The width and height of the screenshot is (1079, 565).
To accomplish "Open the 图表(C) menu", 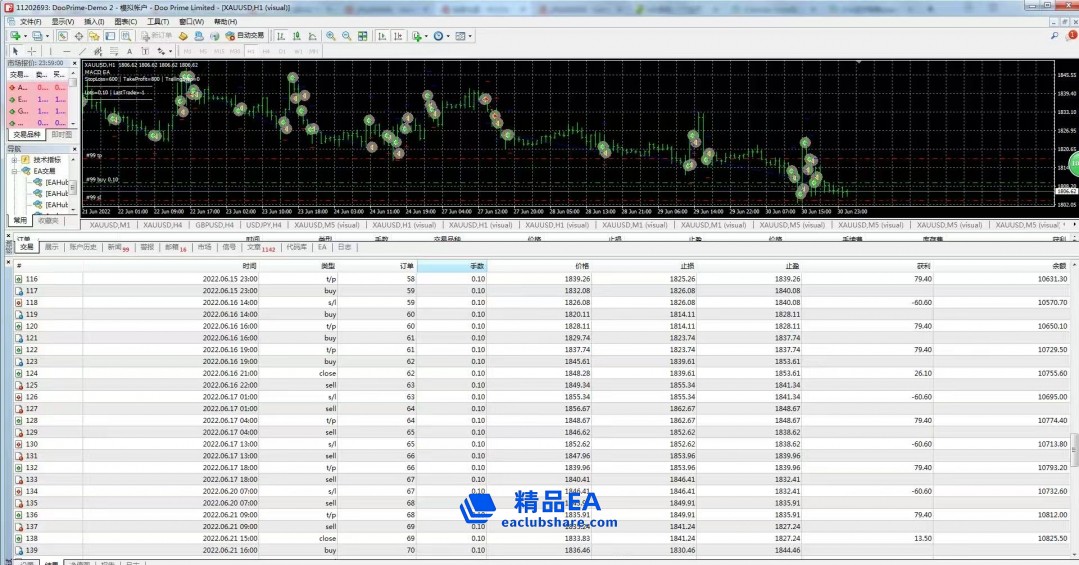I will [126, 21].
